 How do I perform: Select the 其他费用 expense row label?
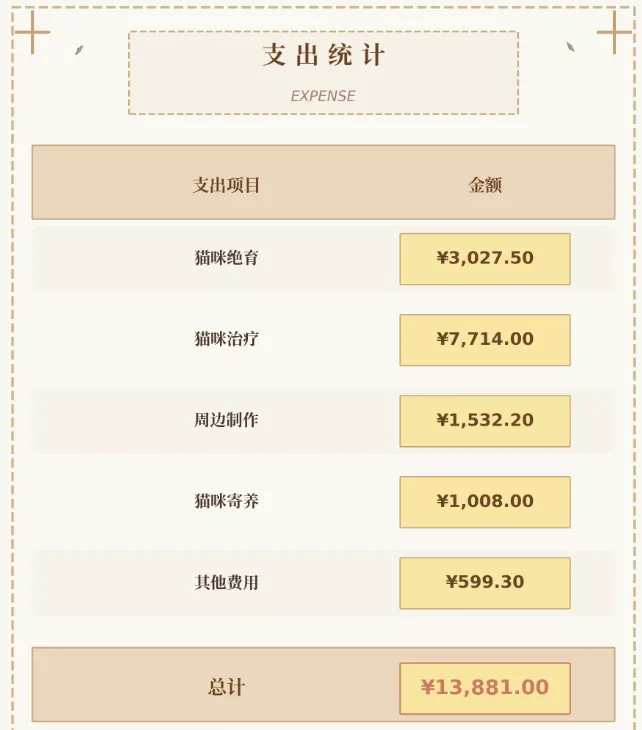click(226, 582)
